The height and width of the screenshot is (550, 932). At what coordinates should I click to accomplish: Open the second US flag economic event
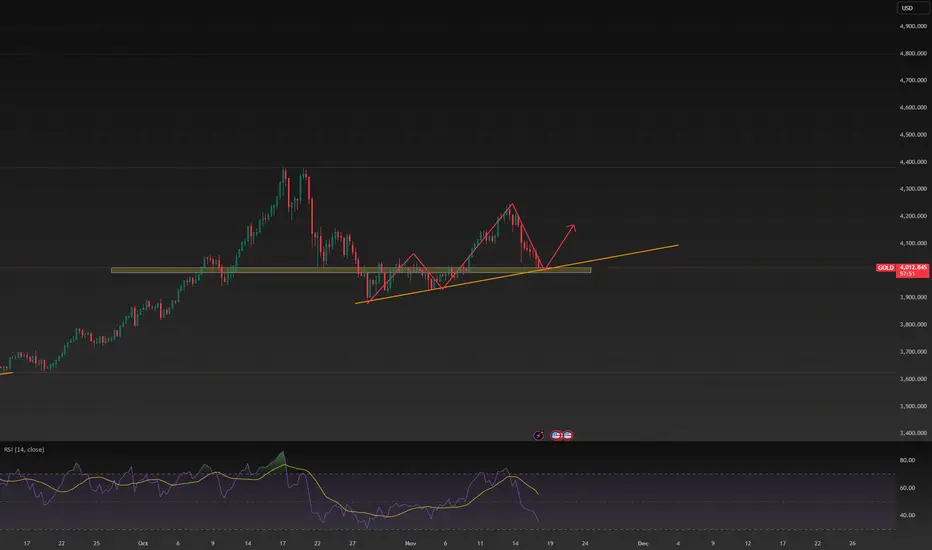coord(568,435)
